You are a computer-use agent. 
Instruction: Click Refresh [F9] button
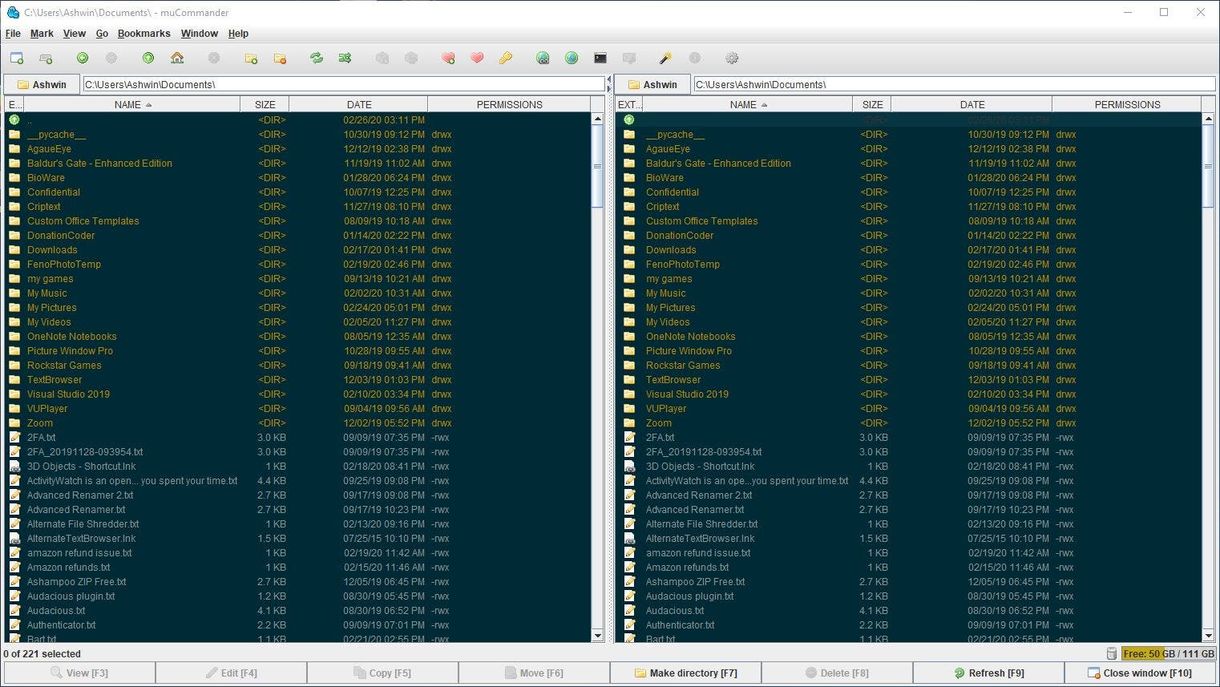pos(988,673)
